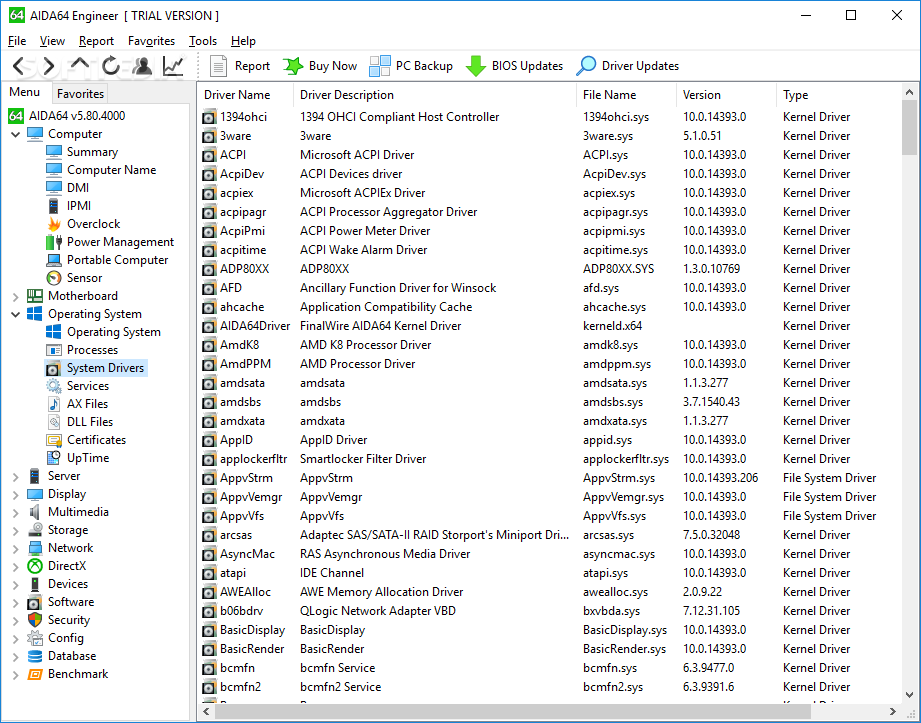The height and width of the screenshot is (723, 921).
Task: Select the Summary item icon in tree
Action: tap(53, 152)
